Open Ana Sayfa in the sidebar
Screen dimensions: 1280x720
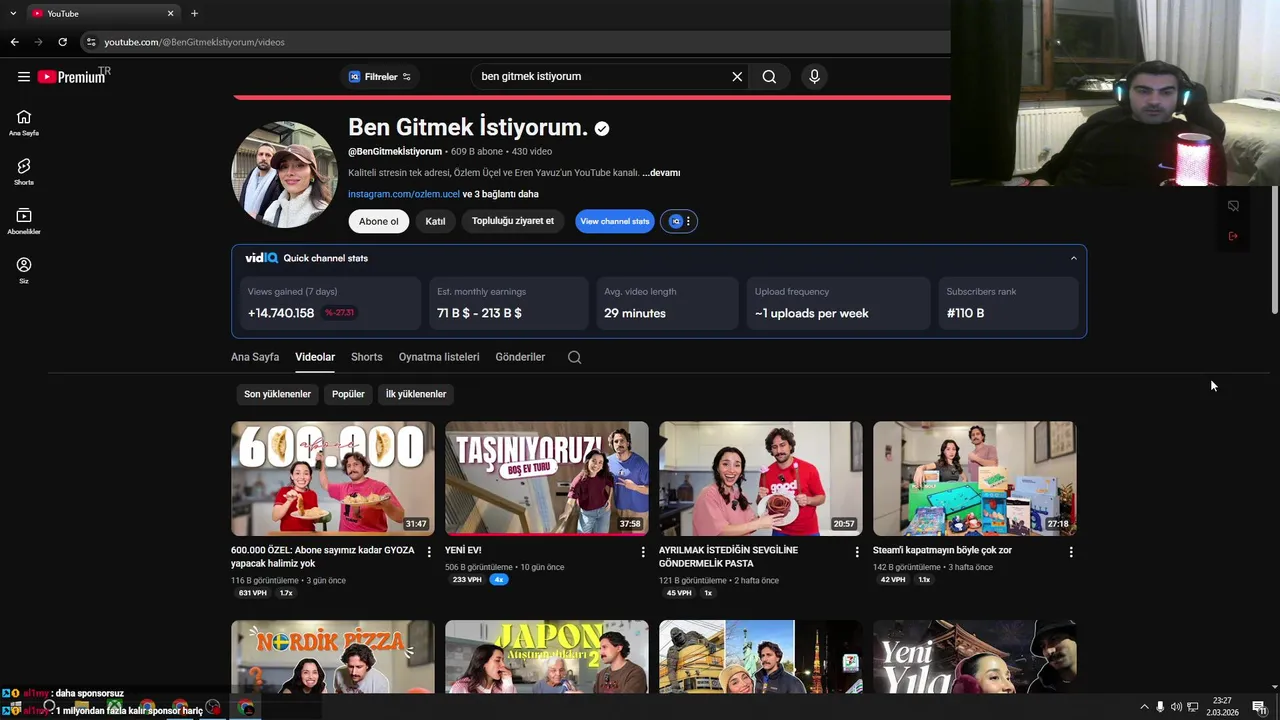(x=24, y=122)
